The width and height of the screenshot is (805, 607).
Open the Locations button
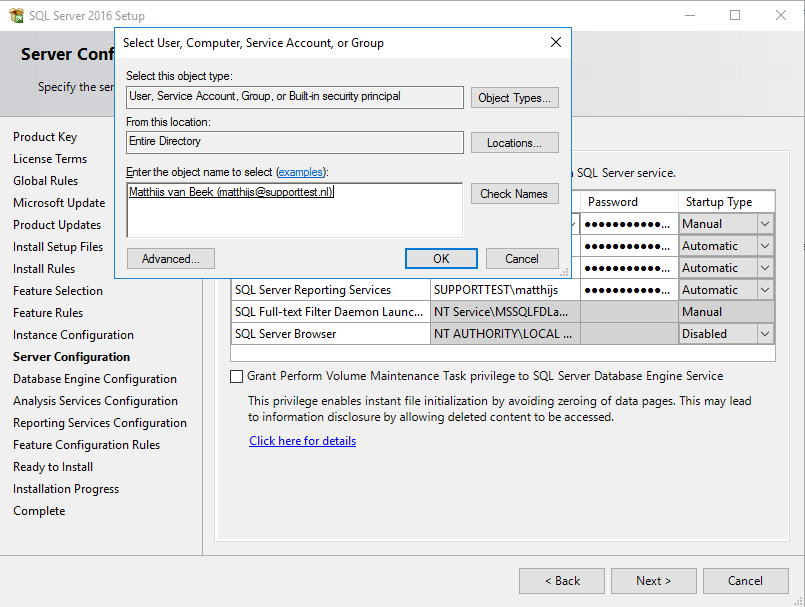(514, 143)
